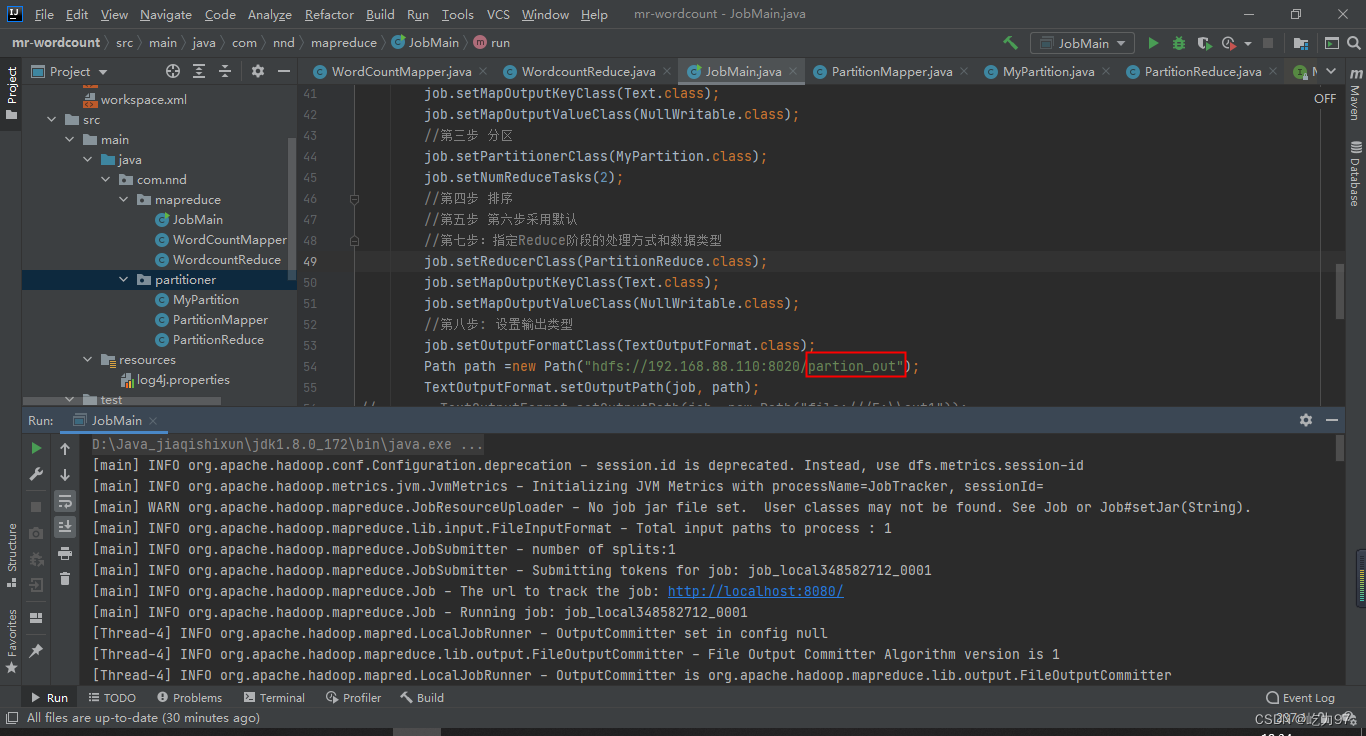The width and height of the screenshot is (1366, 736).
Task: Select log4j.properties in project tree
Action: point(183,379)
